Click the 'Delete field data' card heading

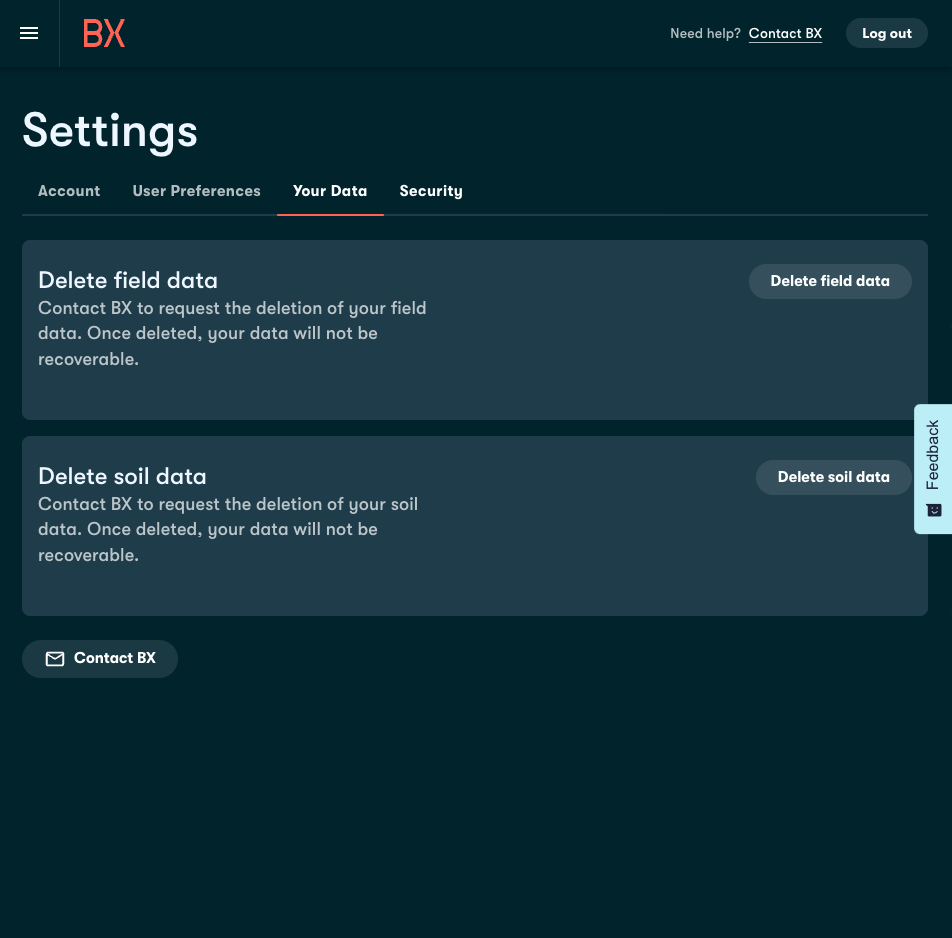point(128,280)
